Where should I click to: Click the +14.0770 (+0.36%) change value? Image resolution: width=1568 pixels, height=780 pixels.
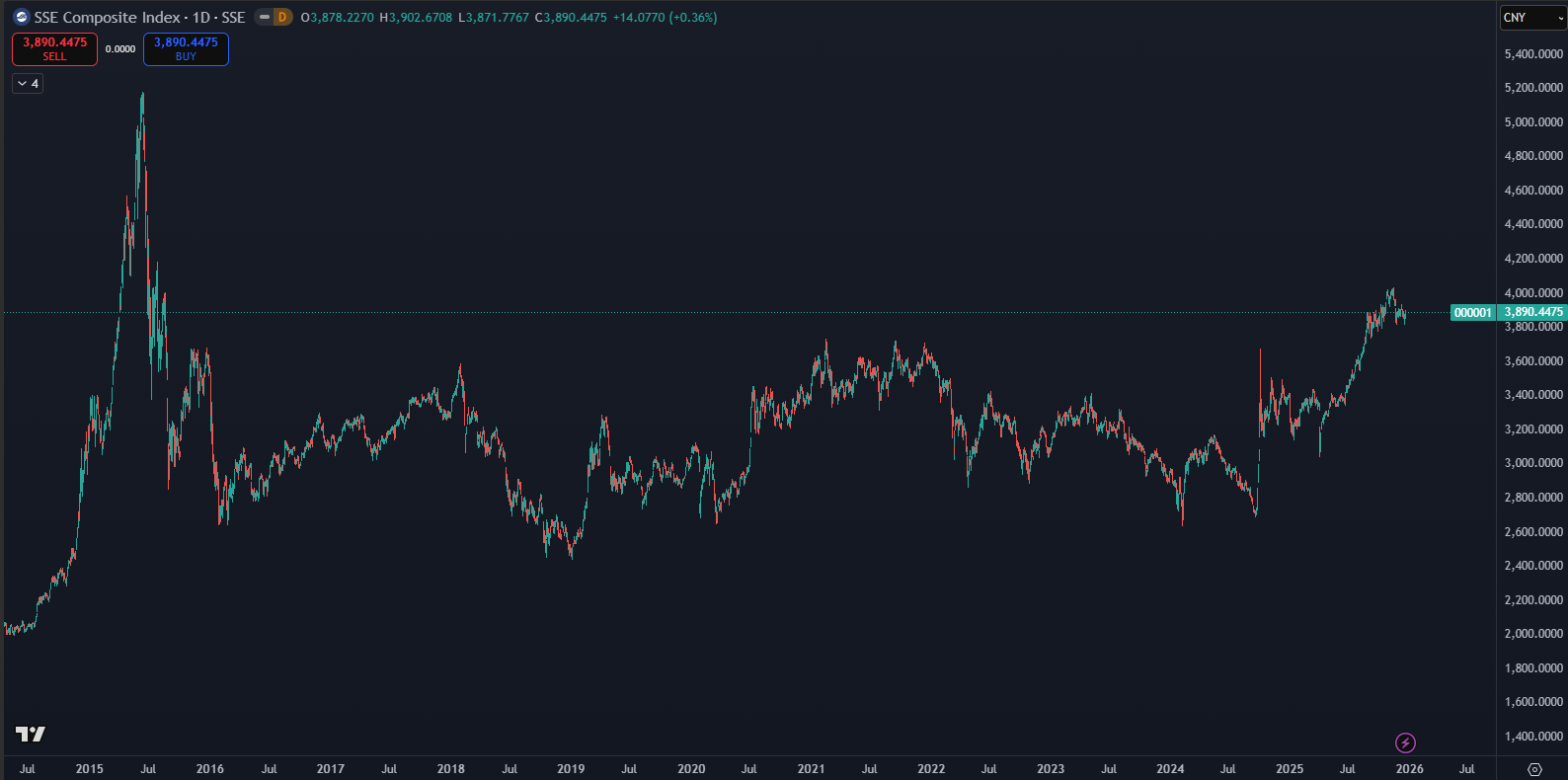click(665, 18)
